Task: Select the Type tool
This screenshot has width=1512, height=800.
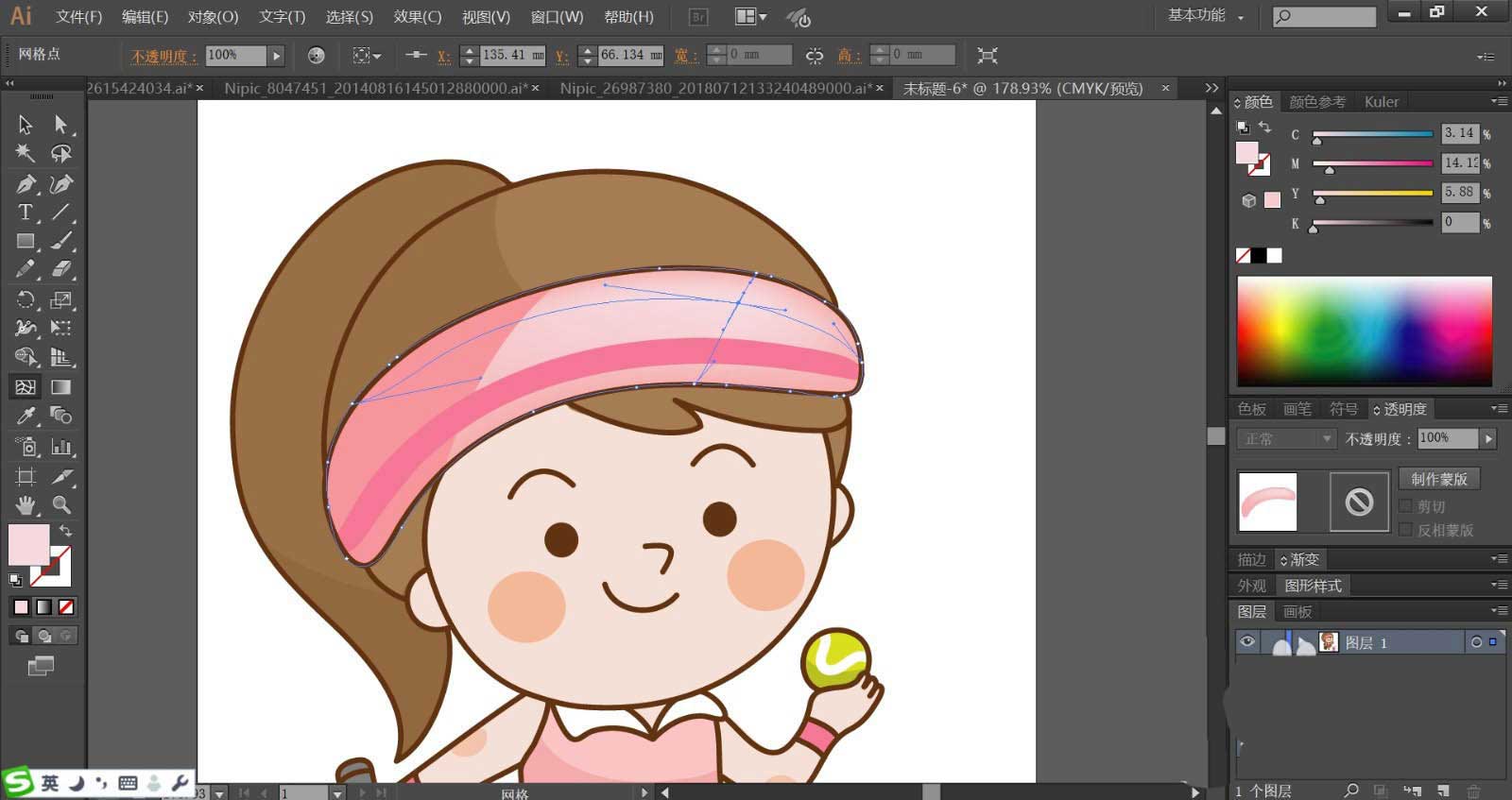Action: tap(26, 213)
